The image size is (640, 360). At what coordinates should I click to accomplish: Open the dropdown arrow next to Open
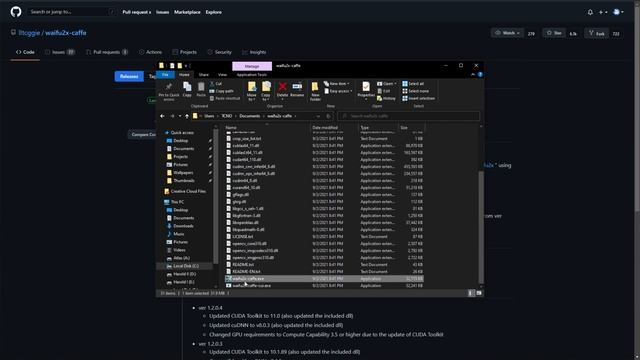(395, 84)
